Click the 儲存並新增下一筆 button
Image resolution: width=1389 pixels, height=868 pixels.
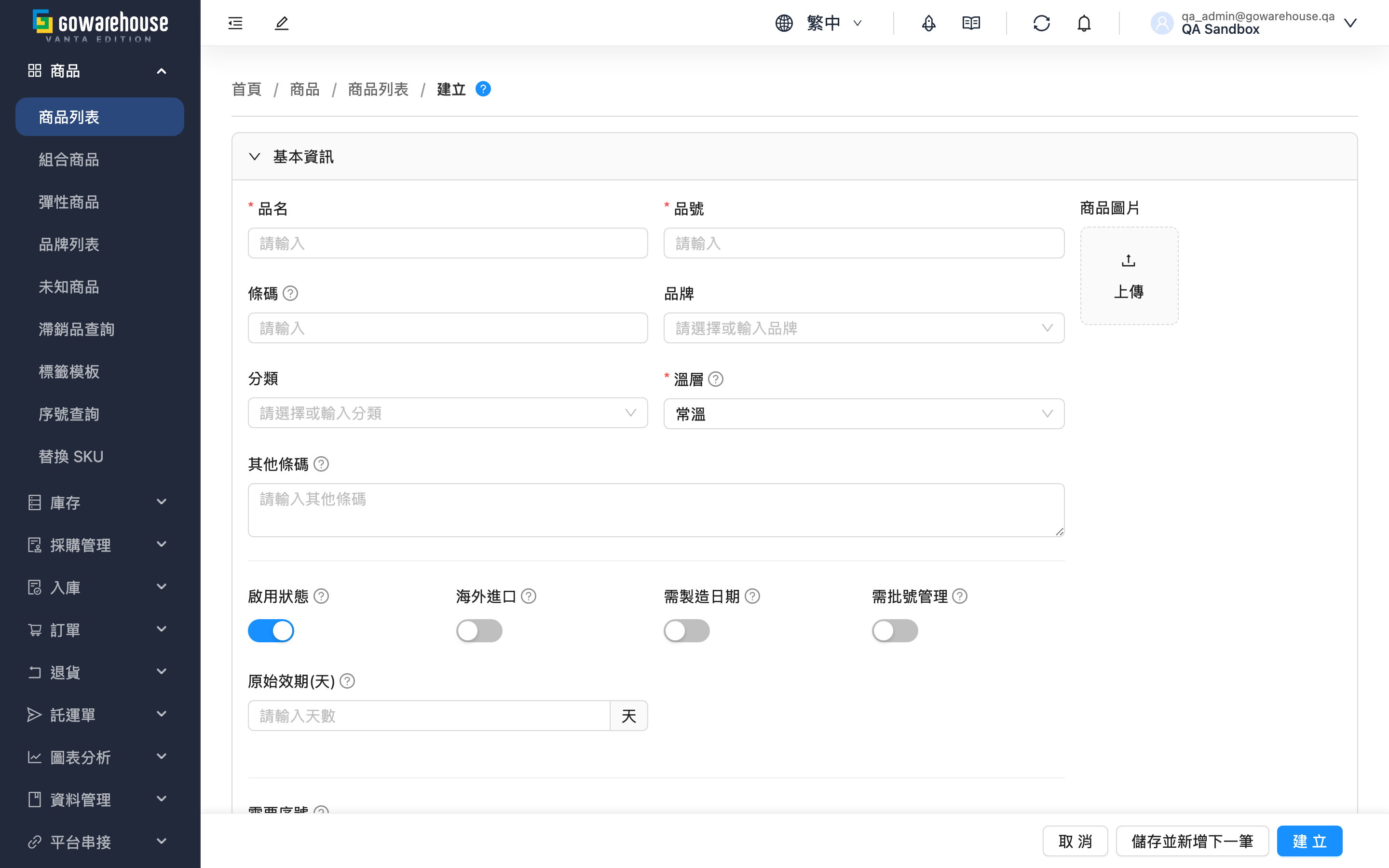[1192, 841]
